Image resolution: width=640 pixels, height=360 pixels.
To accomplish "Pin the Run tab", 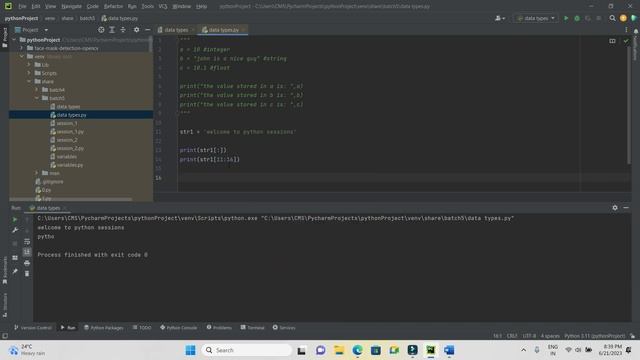I will point(15,271).
